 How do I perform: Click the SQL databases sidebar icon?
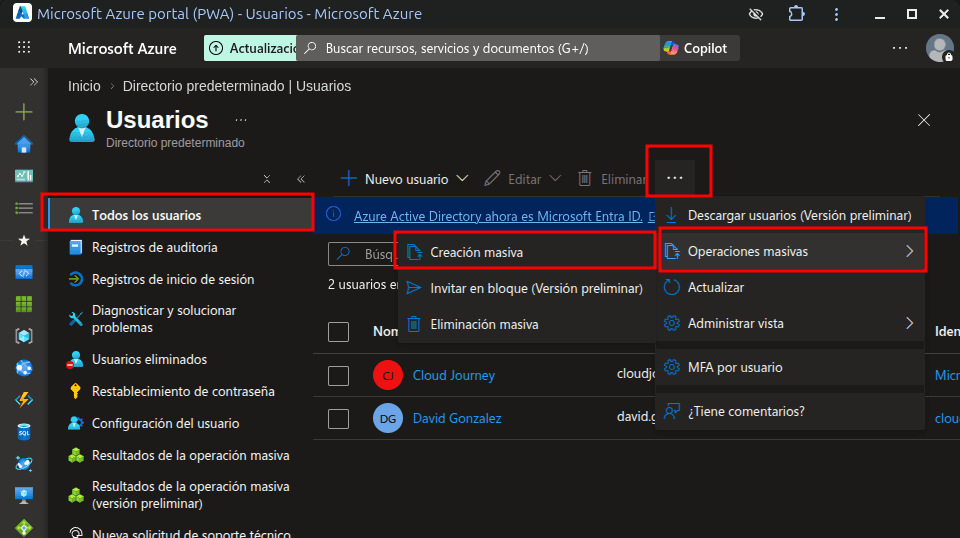click(24, 432)
